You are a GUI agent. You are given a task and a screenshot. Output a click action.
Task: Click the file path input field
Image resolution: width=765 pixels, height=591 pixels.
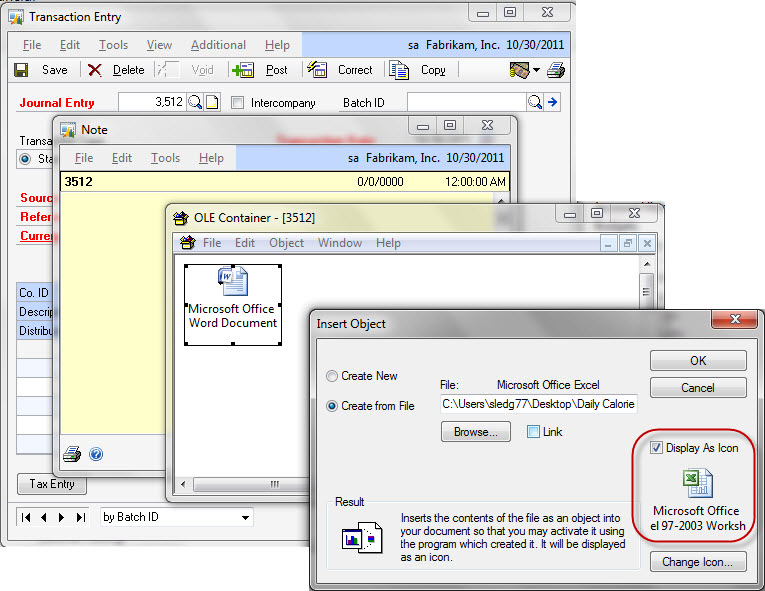(539, 404)
